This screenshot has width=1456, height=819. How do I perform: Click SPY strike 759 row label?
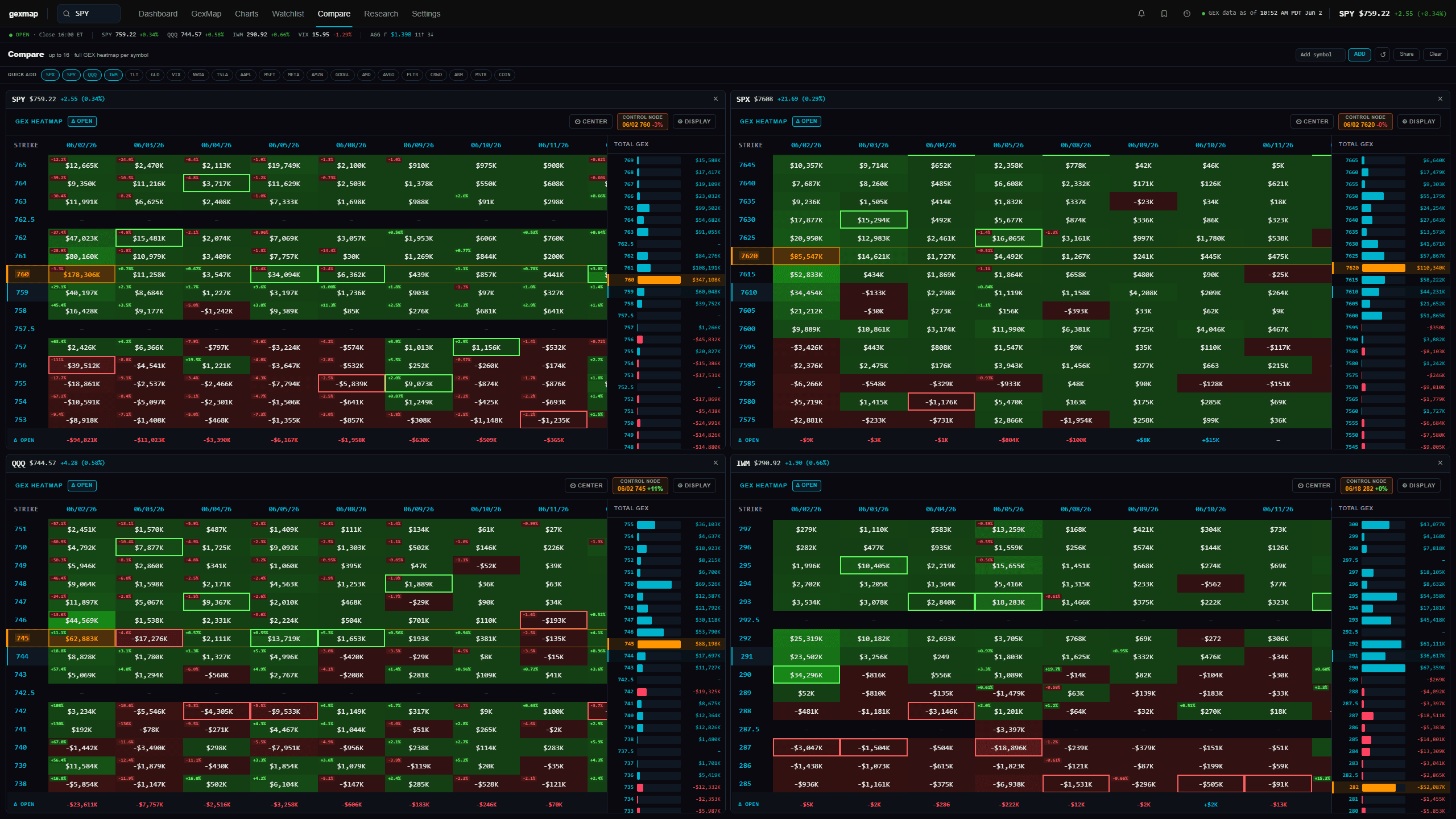[x=22, y=292]
